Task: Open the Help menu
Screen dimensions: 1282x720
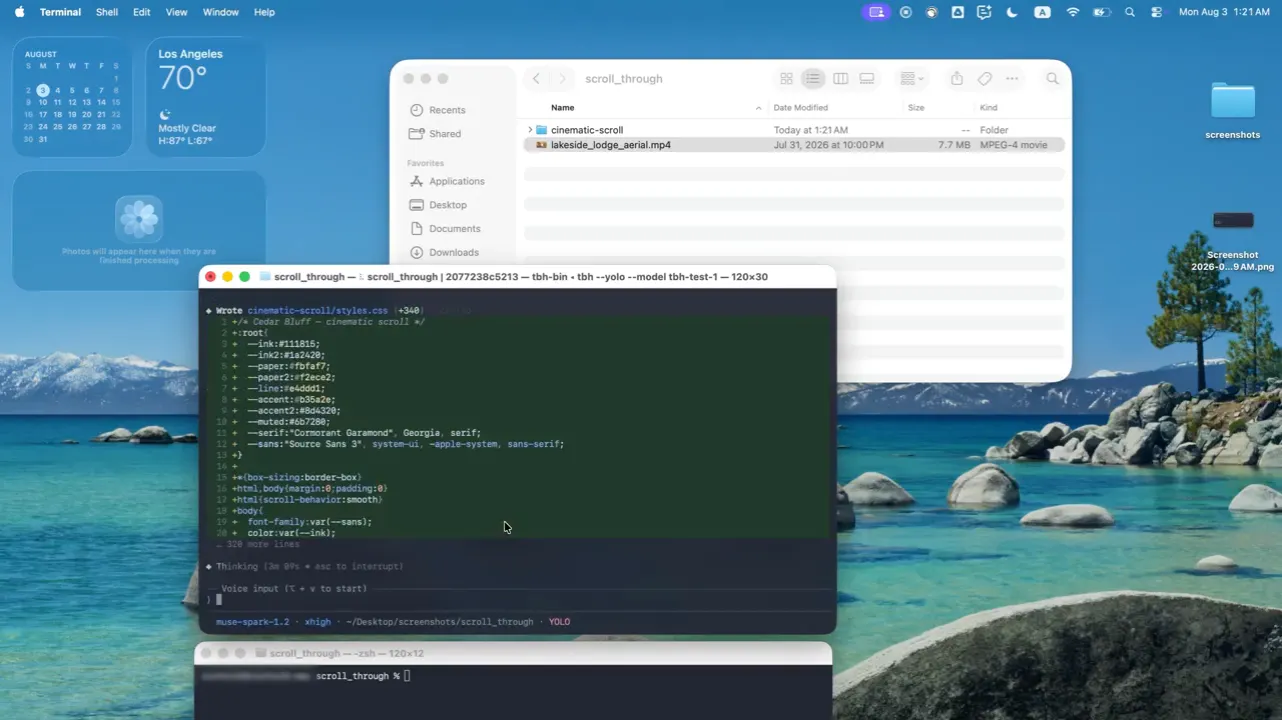Action: [x=264, y=12]
